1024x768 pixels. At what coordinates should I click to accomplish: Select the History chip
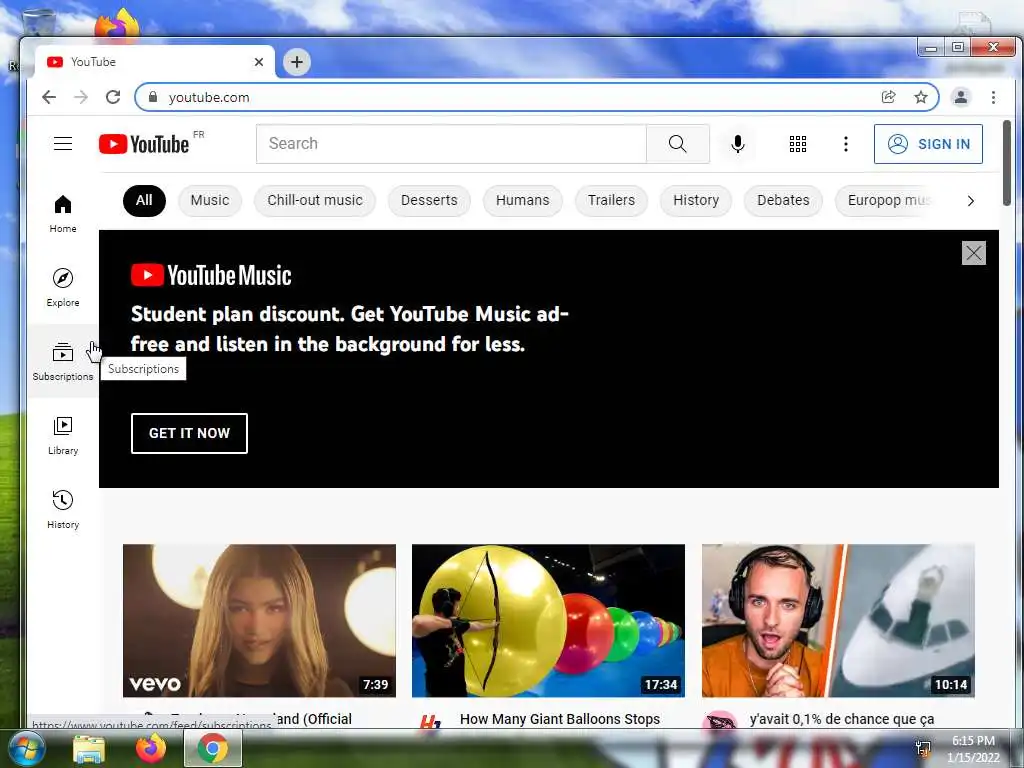point(696,200)
